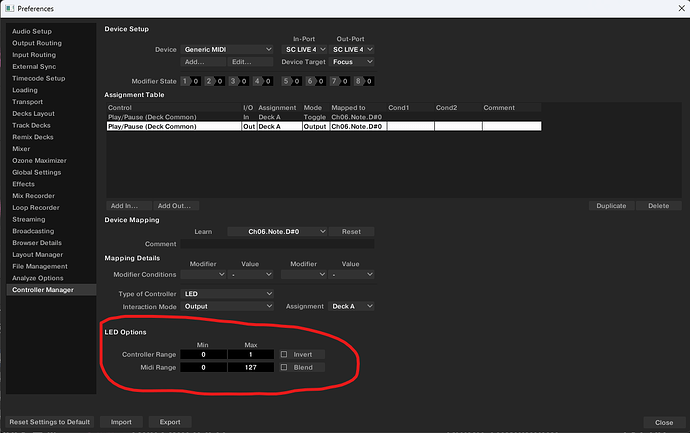The width and height of the screenshot is (690, 433).
Task: Click the Add In... button
Action: click(x=124, y=205)
